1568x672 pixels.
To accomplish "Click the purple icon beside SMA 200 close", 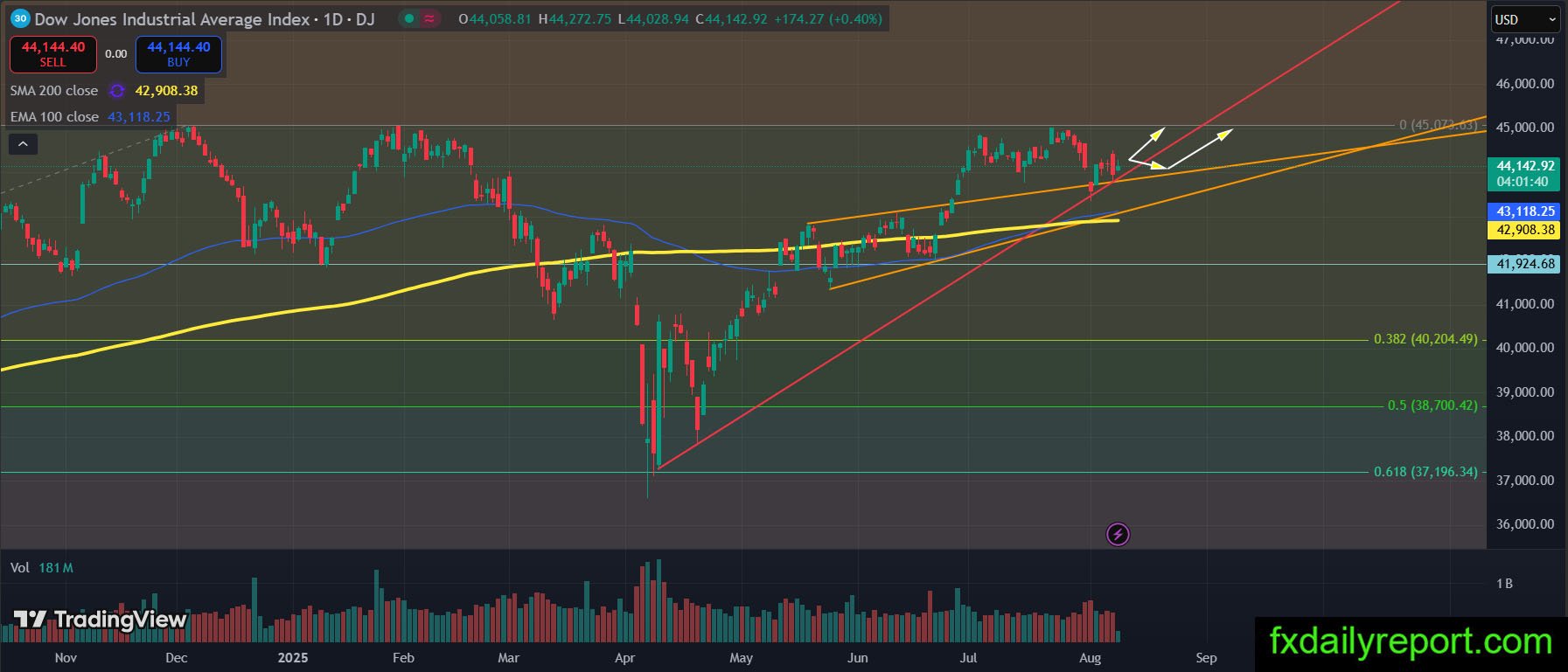I will coord(116,91).
